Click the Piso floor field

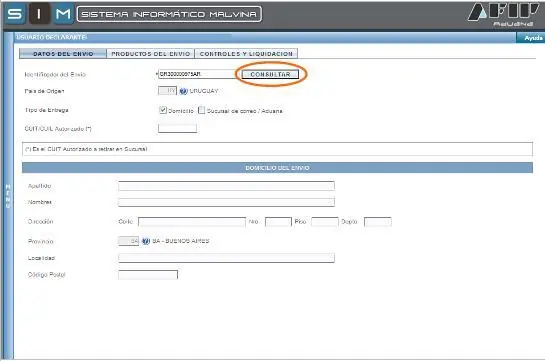pyautogui.click(x=325, y=222)
